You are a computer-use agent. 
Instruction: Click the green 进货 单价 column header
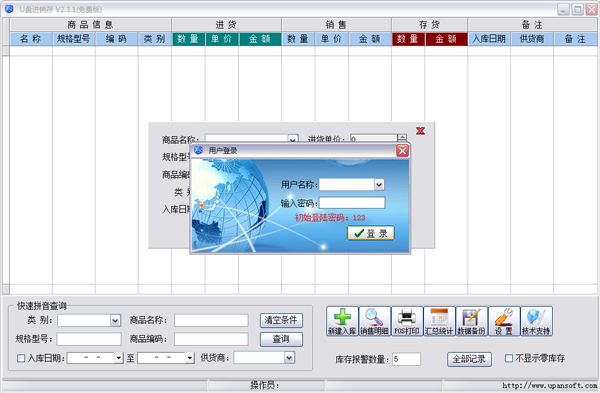222,39
